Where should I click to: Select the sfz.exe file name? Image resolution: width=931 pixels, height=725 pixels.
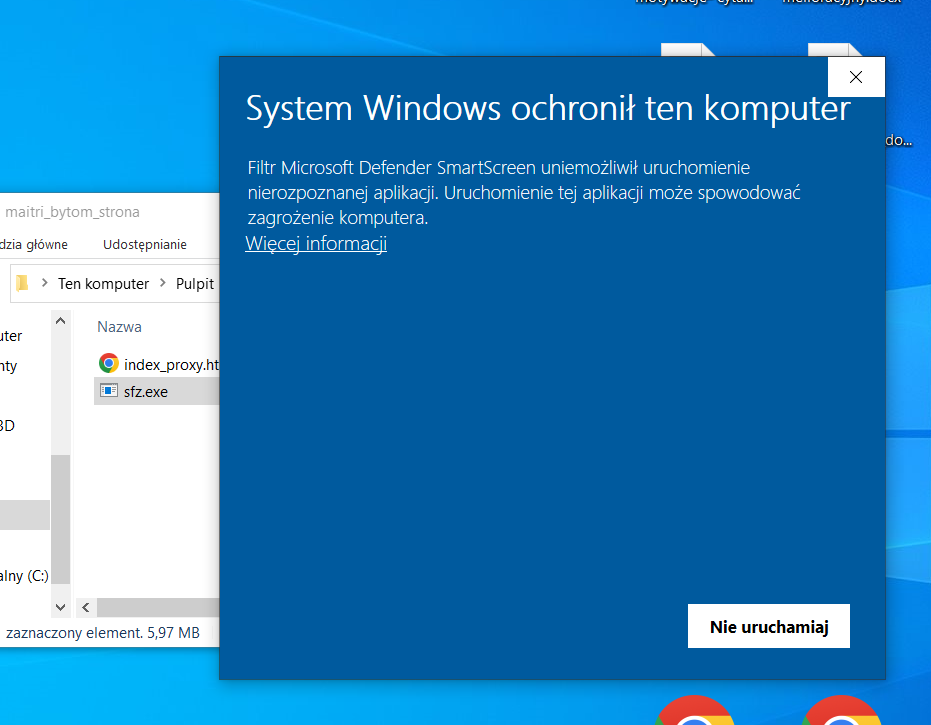click(145, 392)
